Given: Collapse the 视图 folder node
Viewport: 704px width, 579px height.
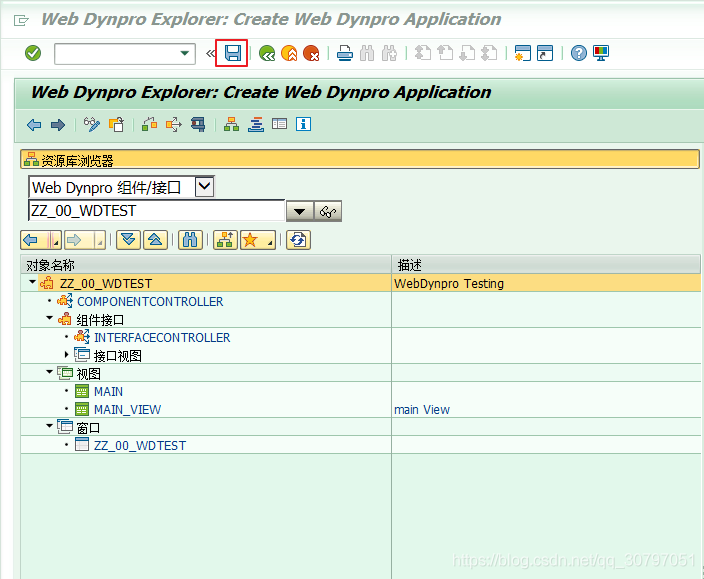Looking at the screenshot, I should (48, 373).
